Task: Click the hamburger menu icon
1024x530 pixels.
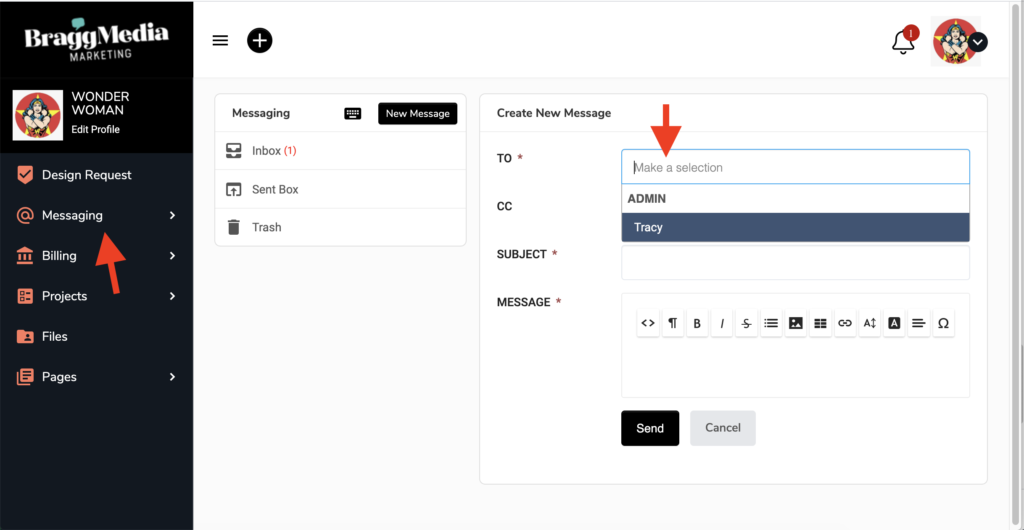Action: tap(221, 40)
